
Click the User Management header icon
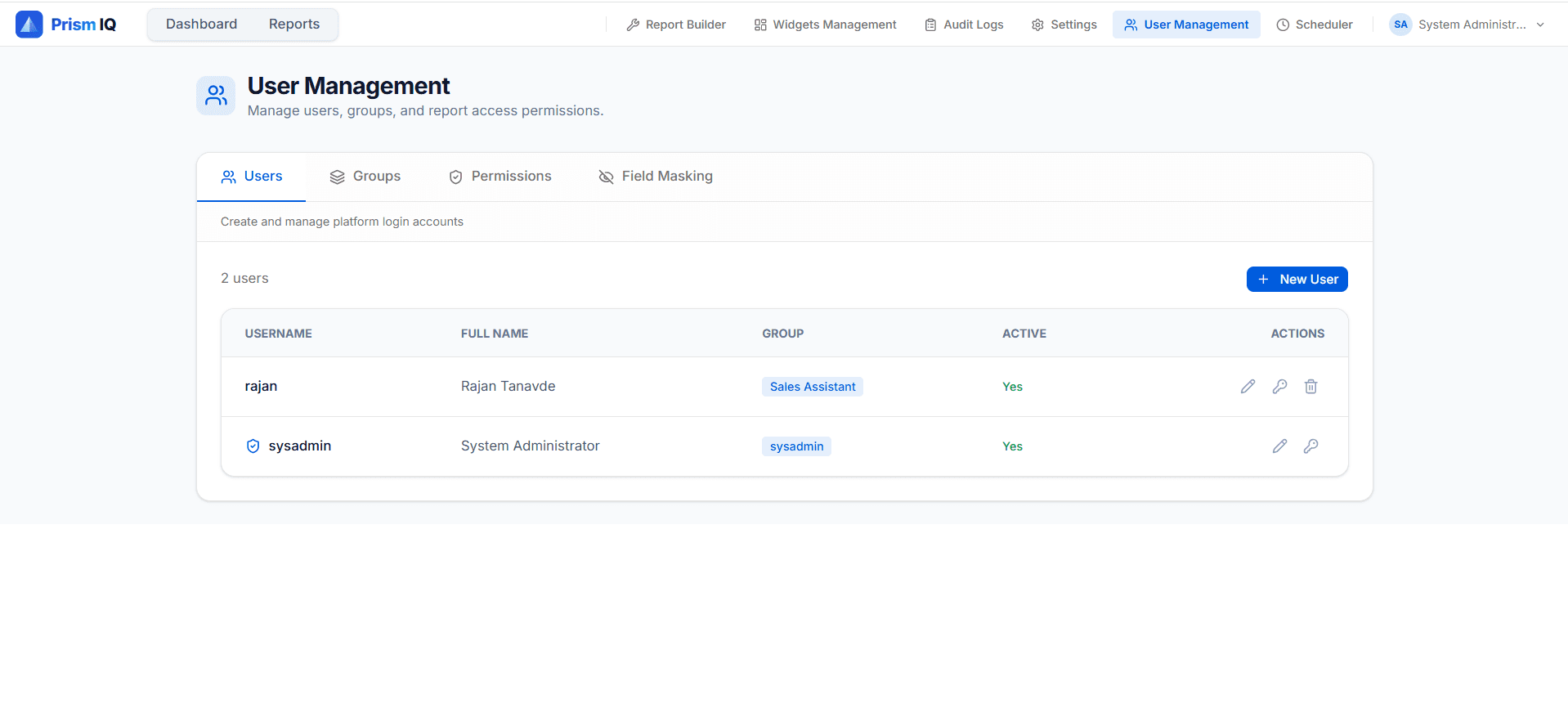pos(216,96)
